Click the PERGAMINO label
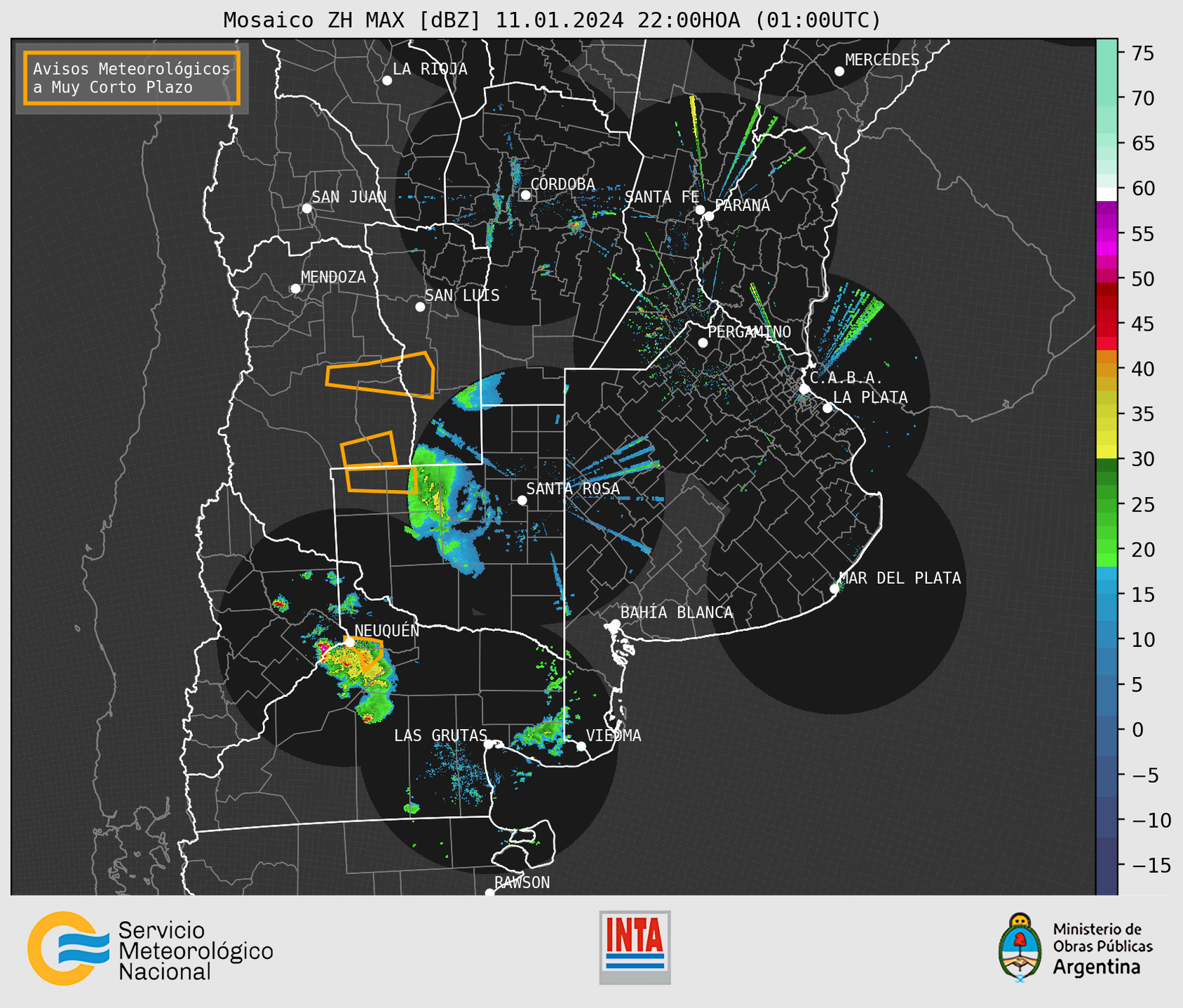The height and width of the screenshot is (1008, 1183). pyautogui.click(x=750, y=332)
